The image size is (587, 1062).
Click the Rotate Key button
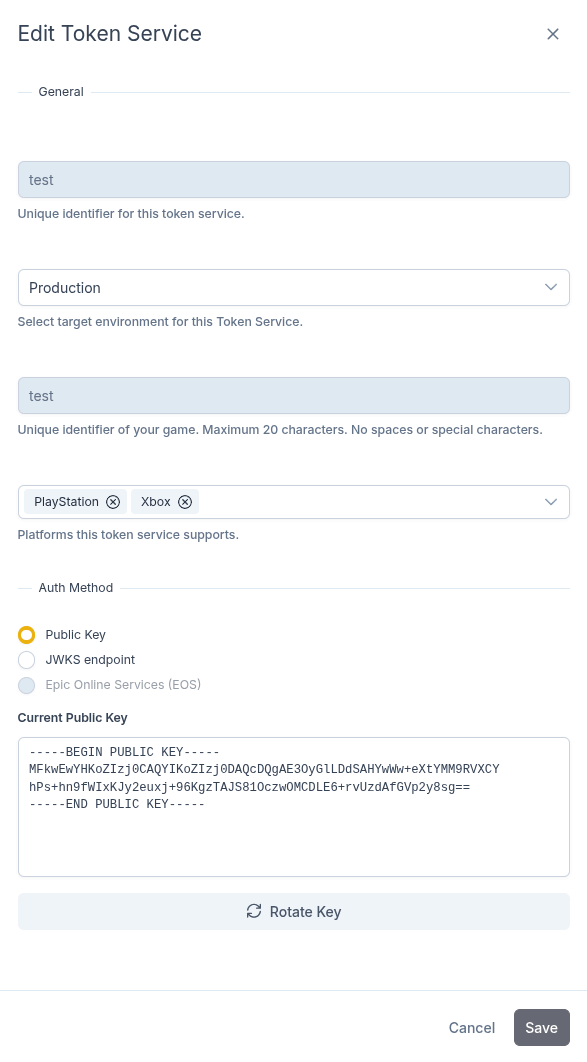pyautogui.click(x=294, y=912)
